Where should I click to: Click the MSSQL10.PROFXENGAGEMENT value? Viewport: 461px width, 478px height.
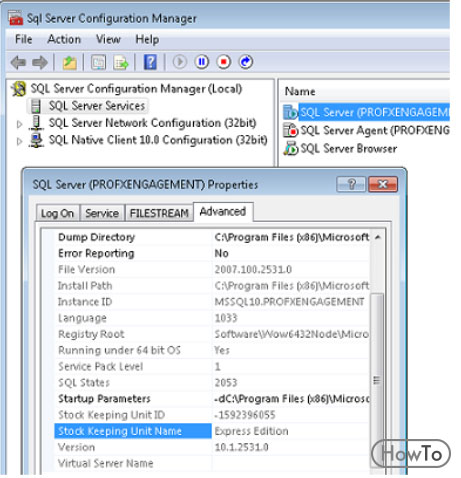click(x=289, y=302)
